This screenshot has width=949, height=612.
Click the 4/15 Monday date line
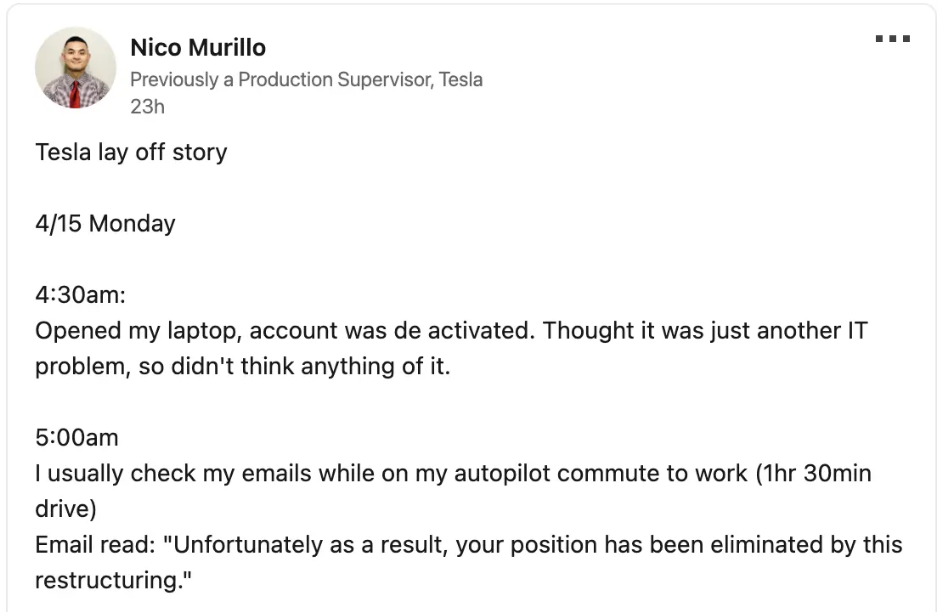coord(105,223)
